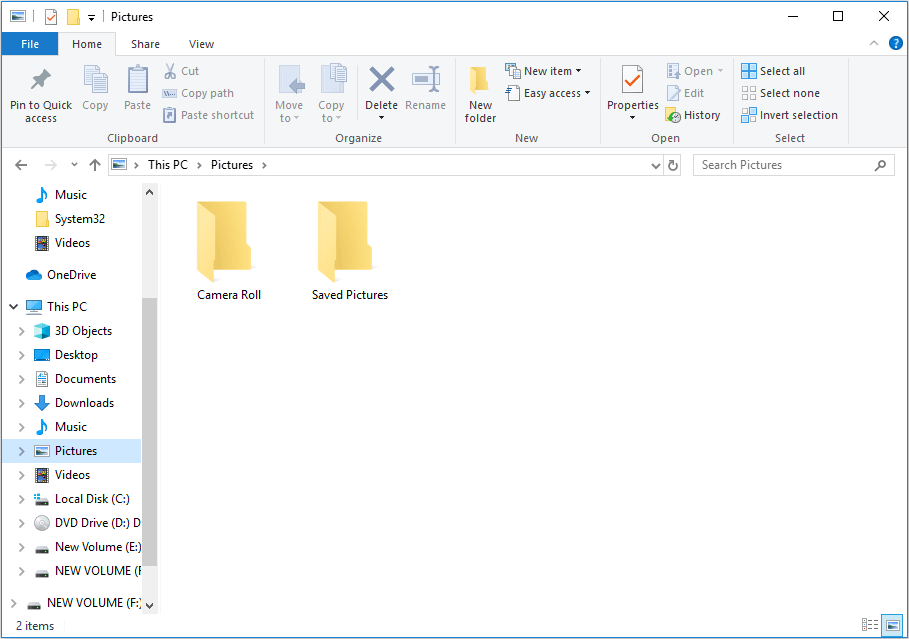Click the Properties quick access toolbar icon

point(51,17)
